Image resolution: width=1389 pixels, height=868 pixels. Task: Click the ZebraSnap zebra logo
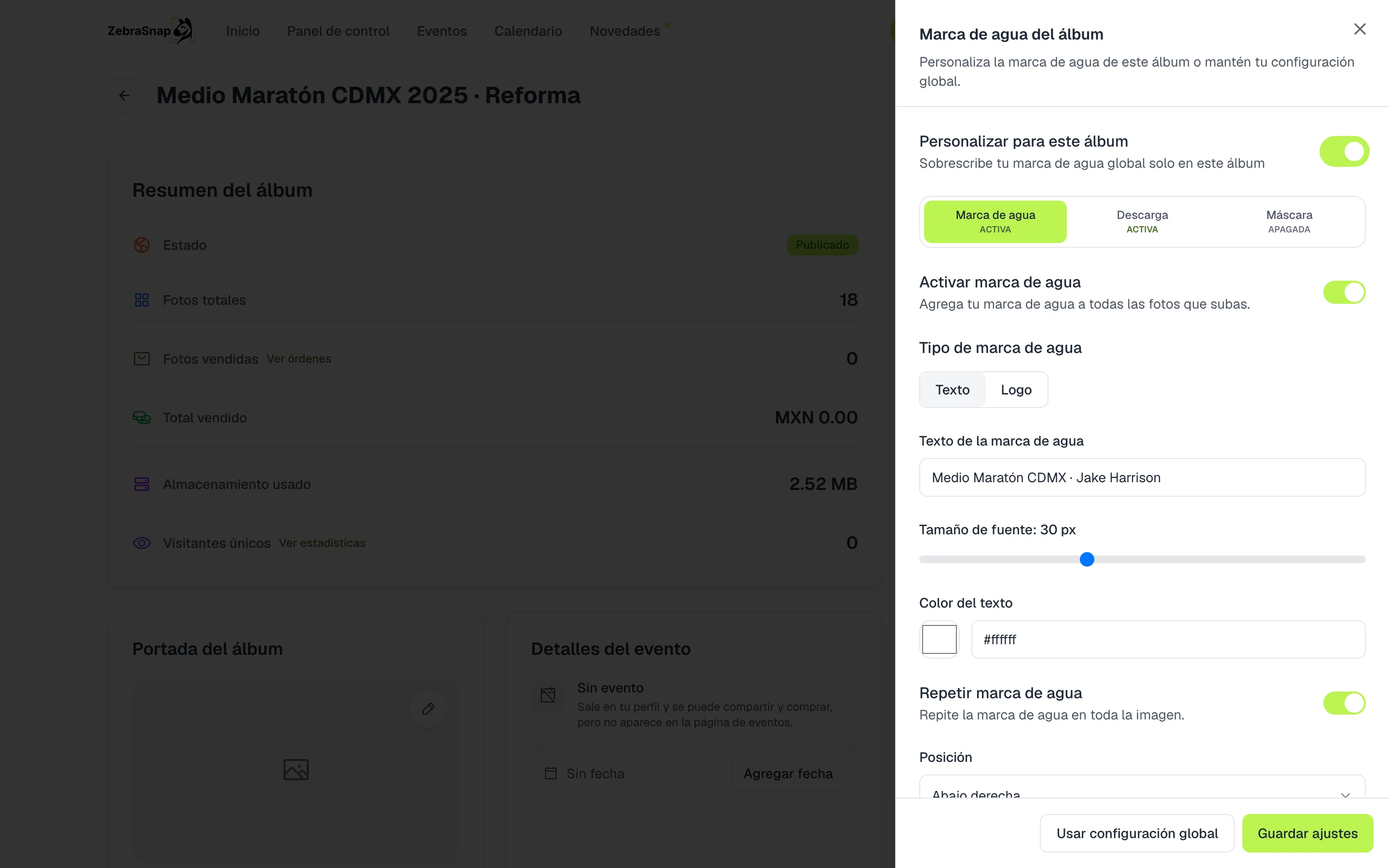pos(151,30)
